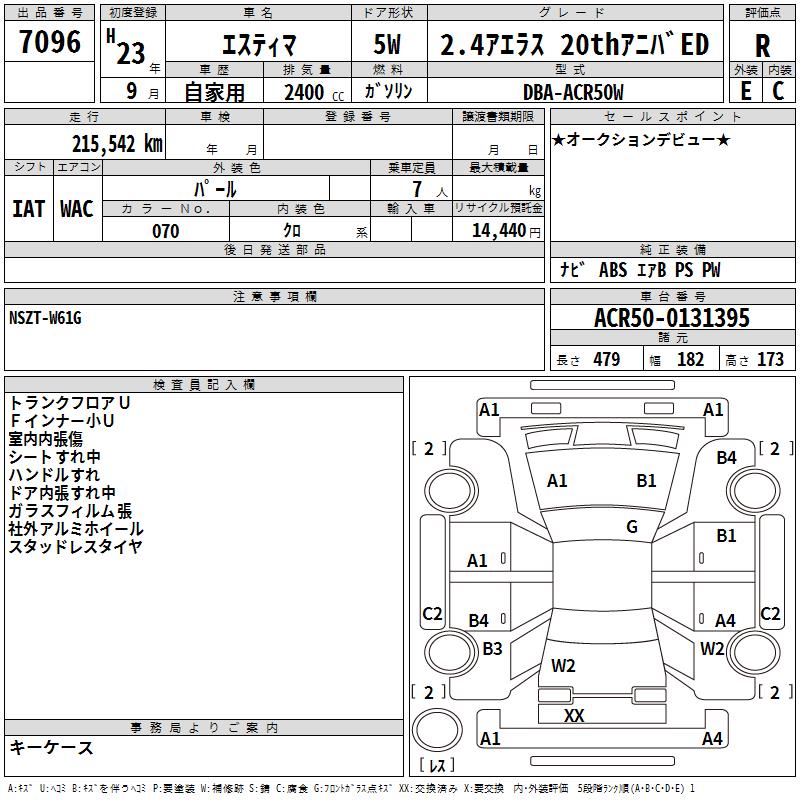The image size is (800, 800).
Task: Click hood B1 mark on diagram
Action: tap(646, 481)
